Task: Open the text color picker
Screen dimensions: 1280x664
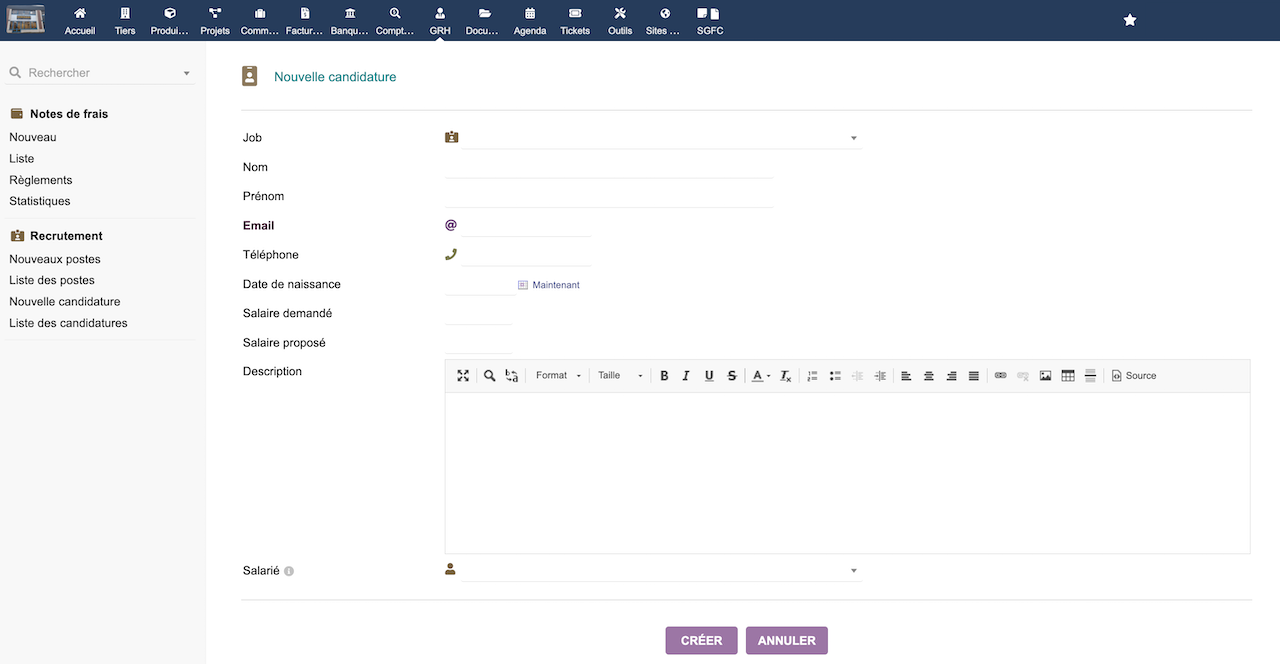Action: pyautogui.click(x=761, y=376)
